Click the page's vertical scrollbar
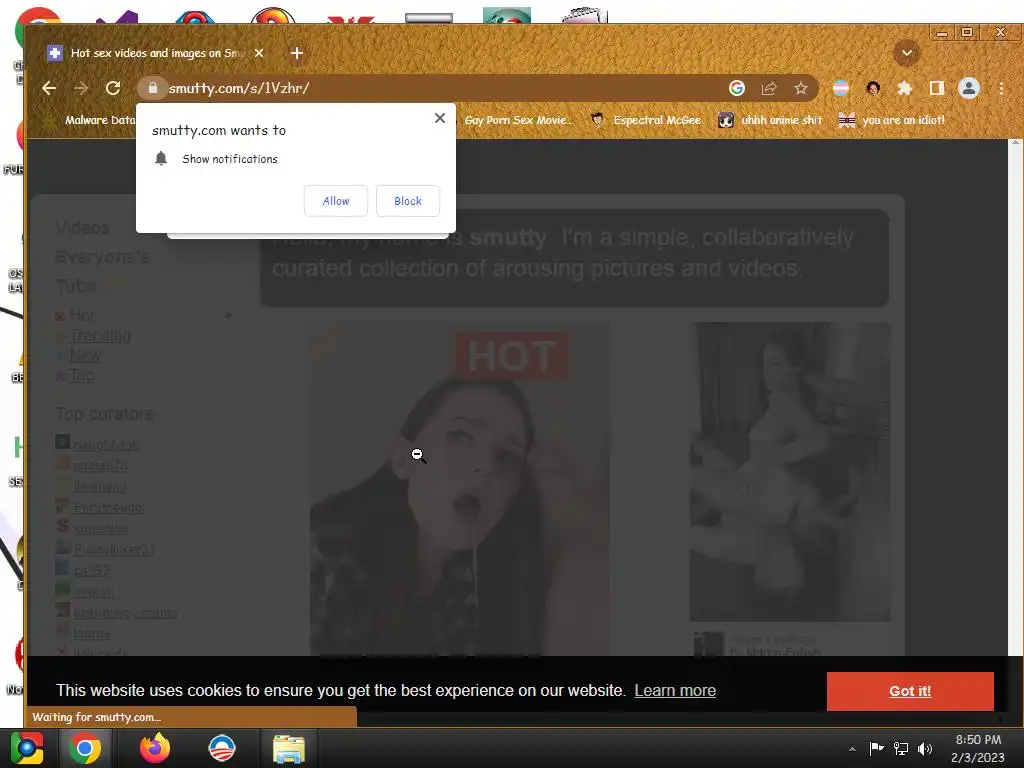This screenshot has width=1024, height=768. pos(1016,397)
